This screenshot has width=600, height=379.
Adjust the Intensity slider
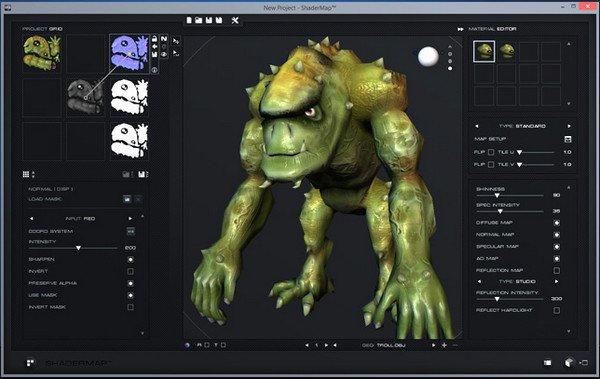[x=73, y=248]
